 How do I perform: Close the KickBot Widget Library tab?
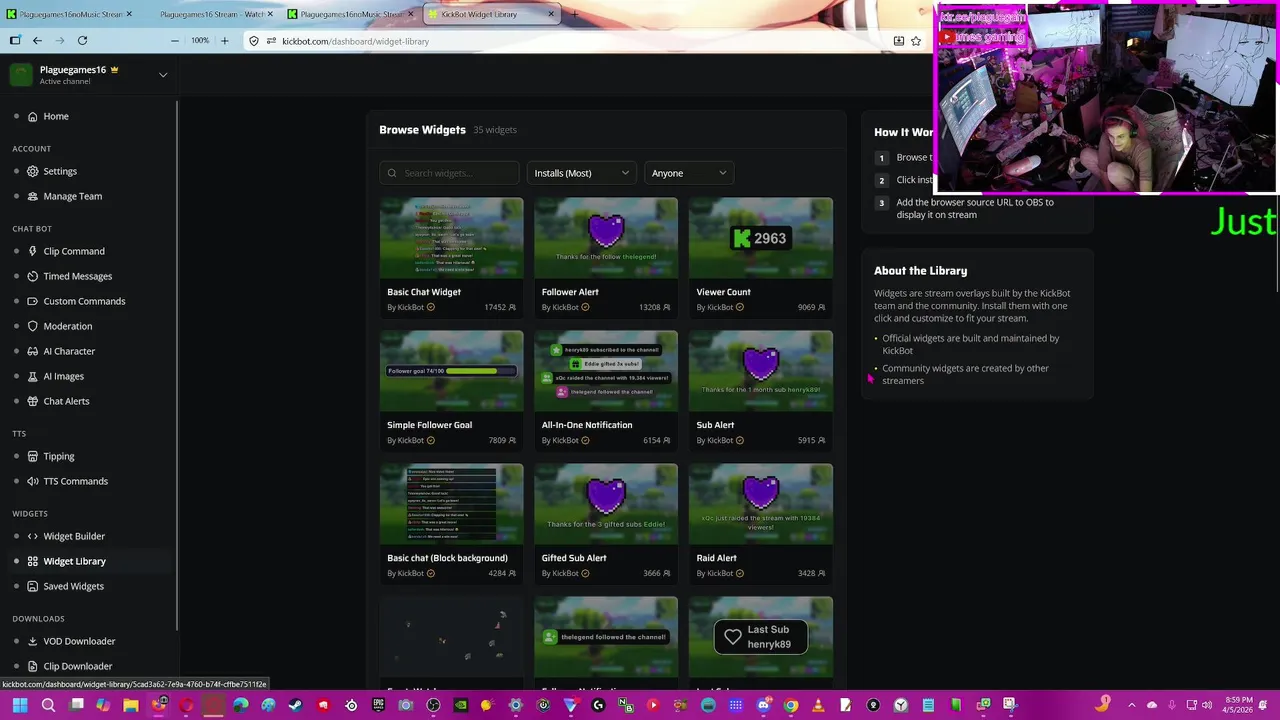pyautogui.click(x=551, y=14)
